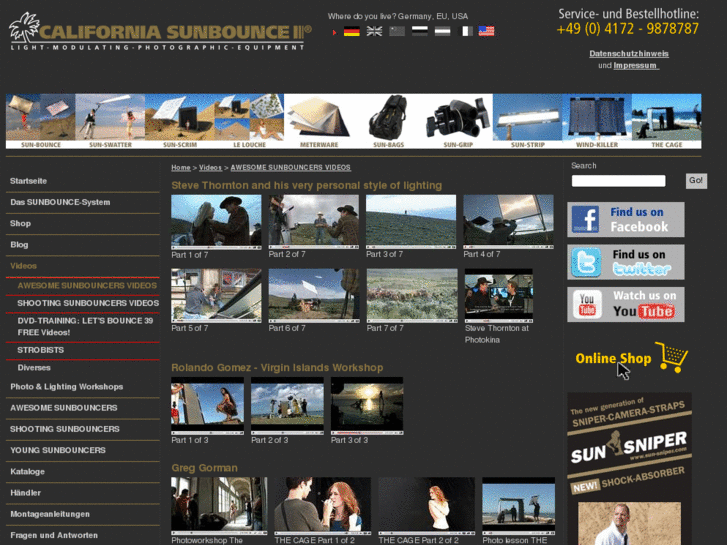The width and height of the screenshot is (727, 545).
Task: Play Rolando Gomez Part 3 of 3 video
Action: click(367, 406)
